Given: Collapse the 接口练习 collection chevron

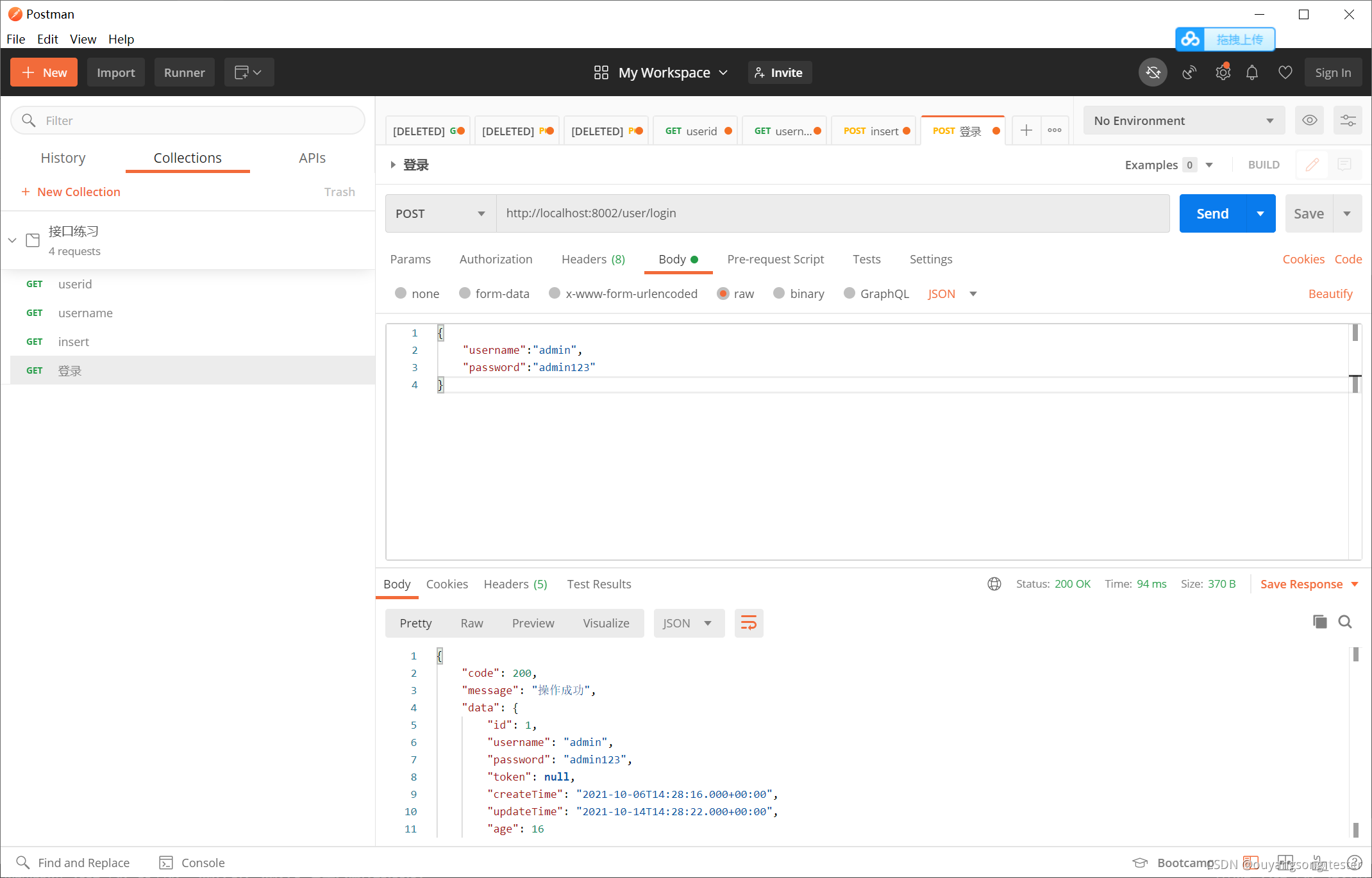Looking at the screenshot, I should (x=12, y=240).
